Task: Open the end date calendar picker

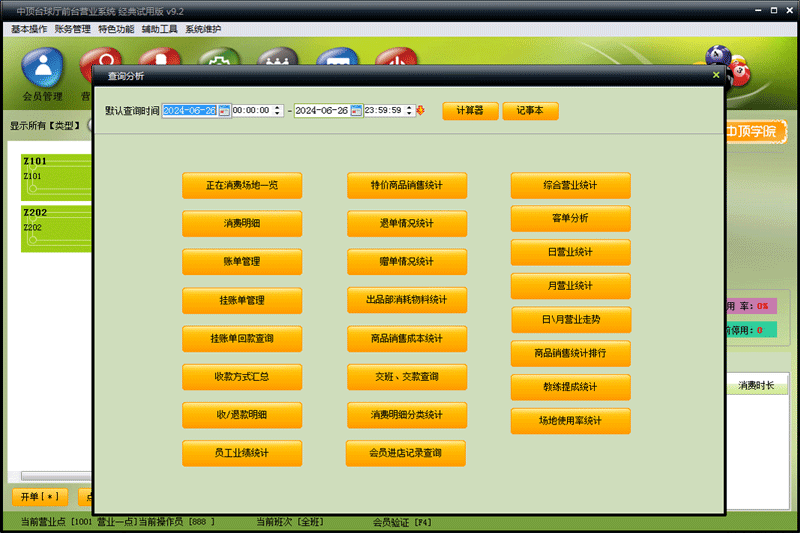Action: coord(356,111)
